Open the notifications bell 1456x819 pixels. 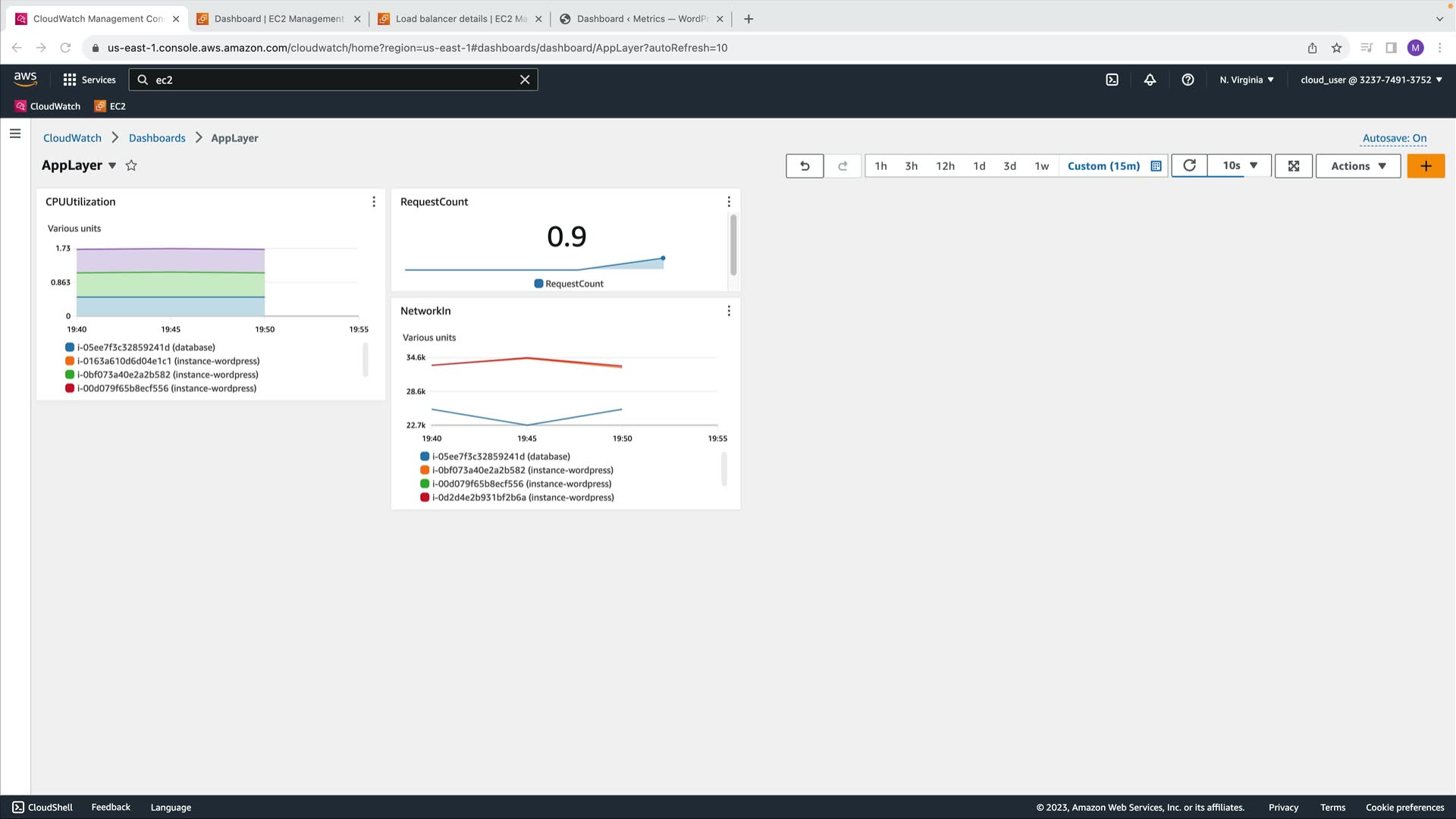(x=1150, y=80)
